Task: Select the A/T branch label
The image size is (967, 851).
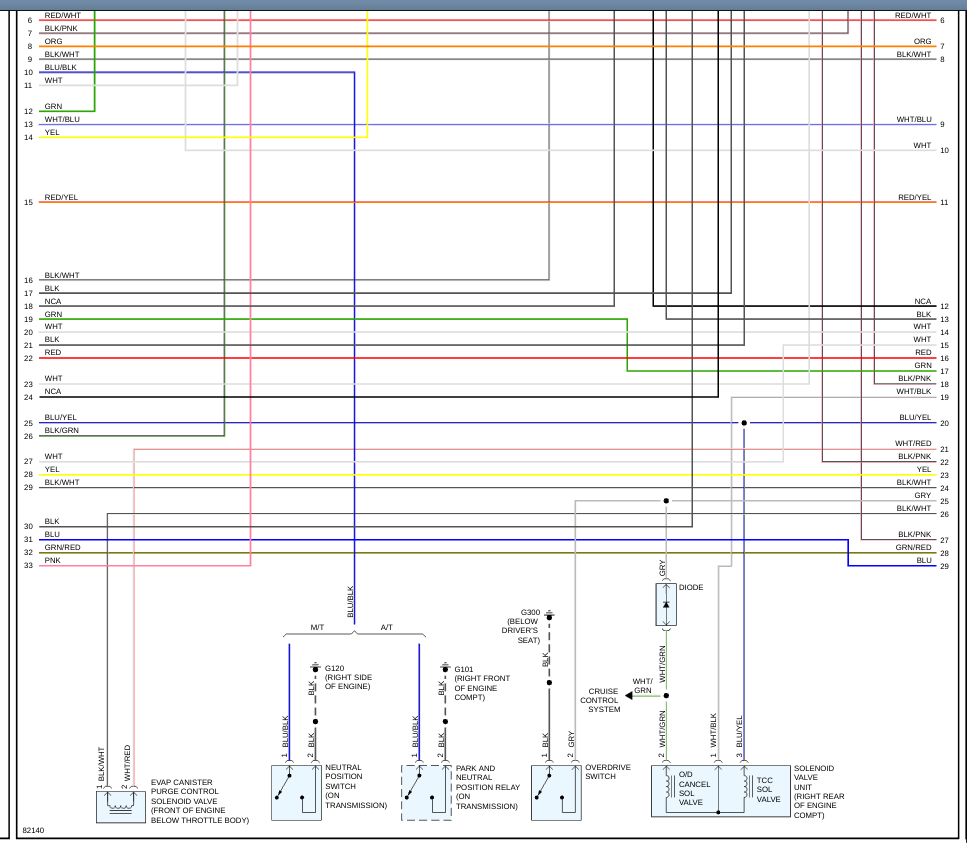Action: [x=387, y=627]
